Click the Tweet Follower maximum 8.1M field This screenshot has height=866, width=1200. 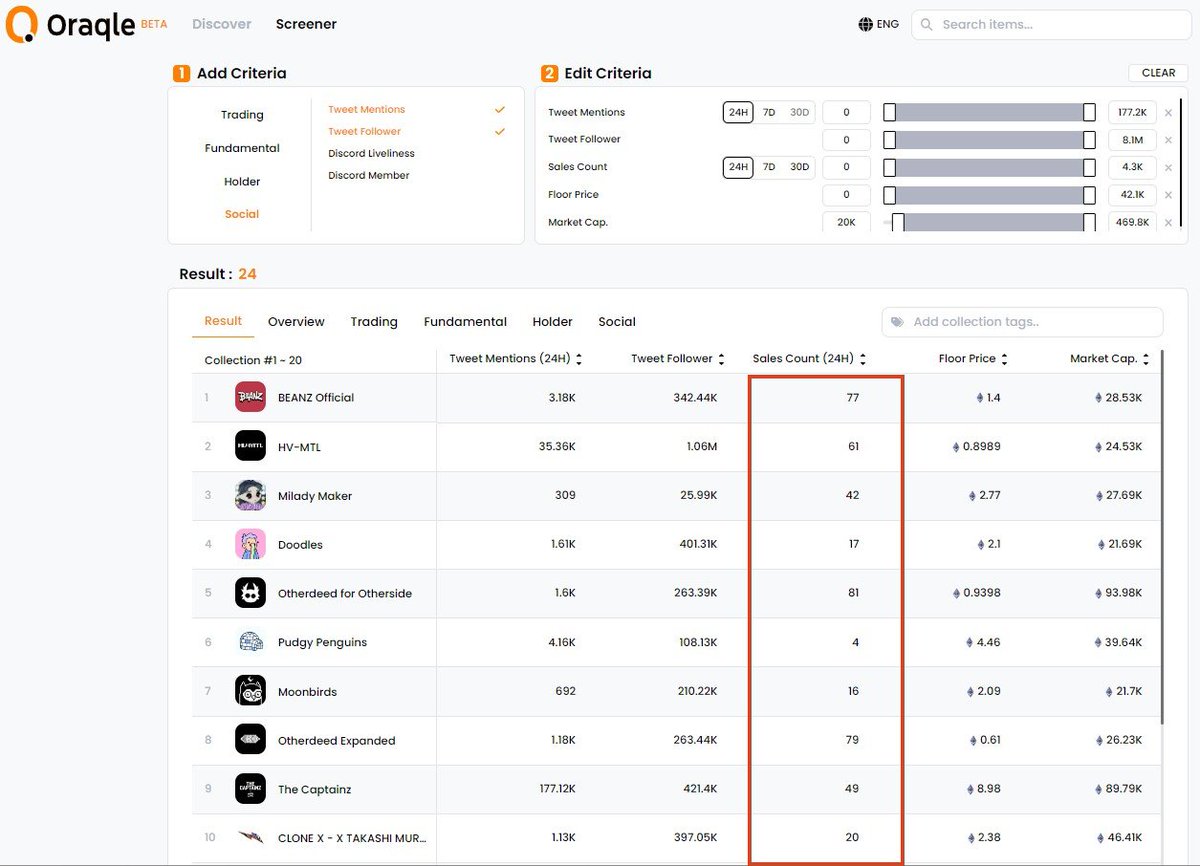pyautogui.click(x=1132, y=140)
